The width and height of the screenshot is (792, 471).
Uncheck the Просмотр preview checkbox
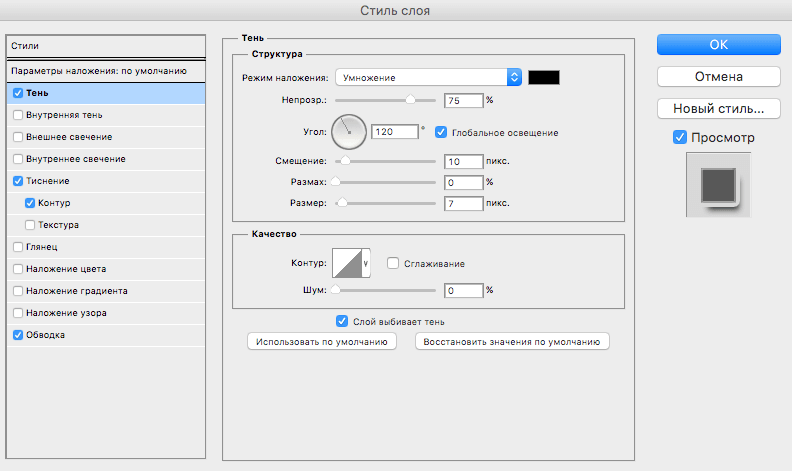[680, 137]
